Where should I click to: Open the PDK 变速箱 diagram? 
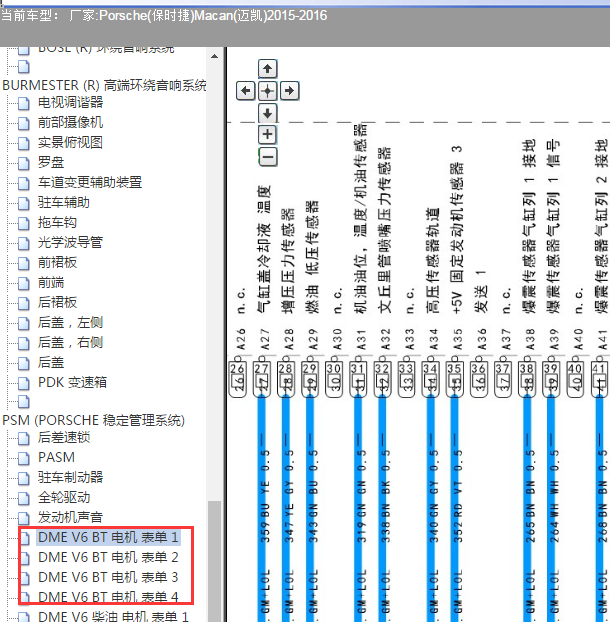pyautogui.click(x=72, y=382)
